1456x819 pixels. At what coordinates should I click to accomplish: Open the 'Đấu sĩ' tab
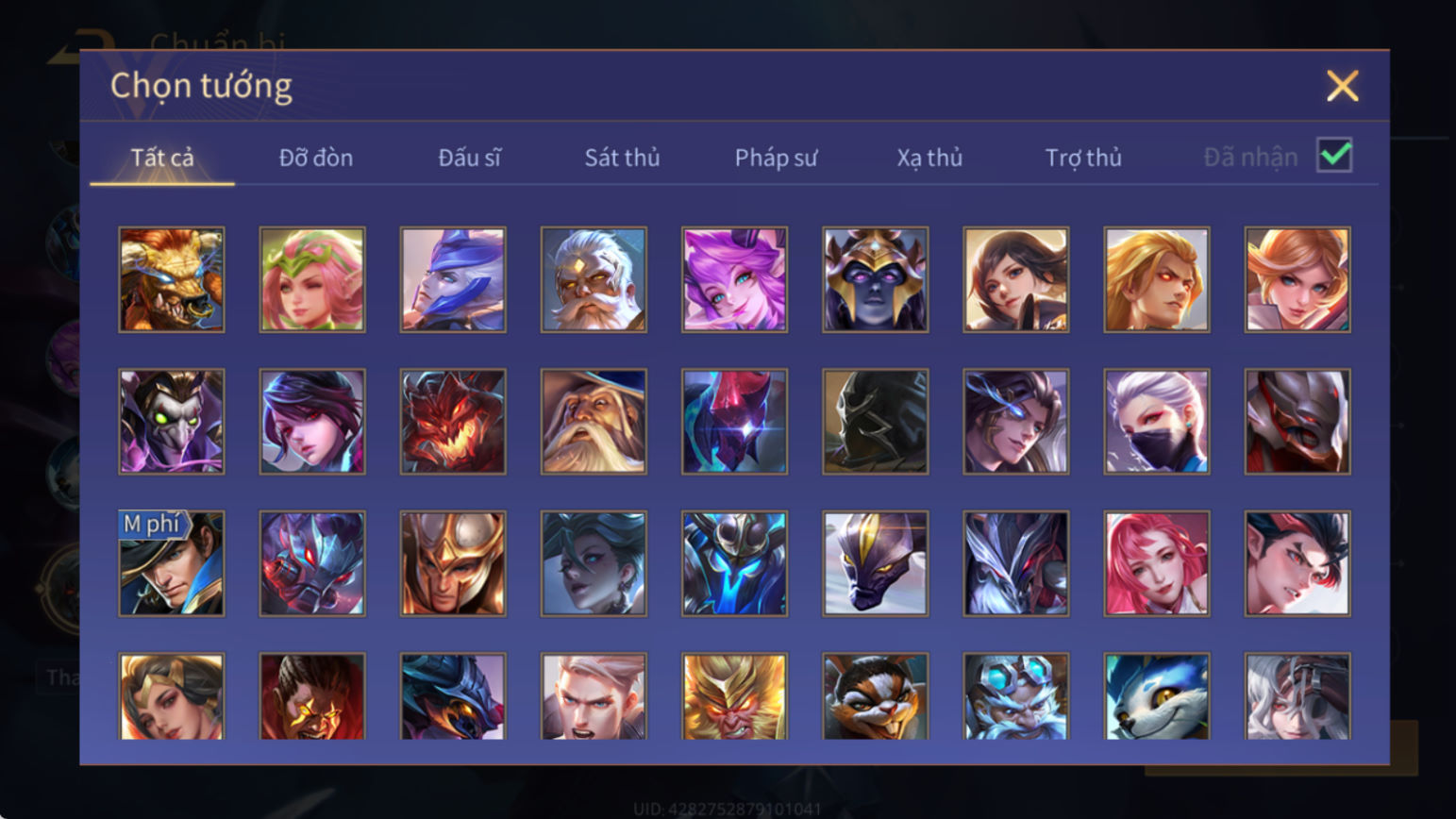point(469,158)
